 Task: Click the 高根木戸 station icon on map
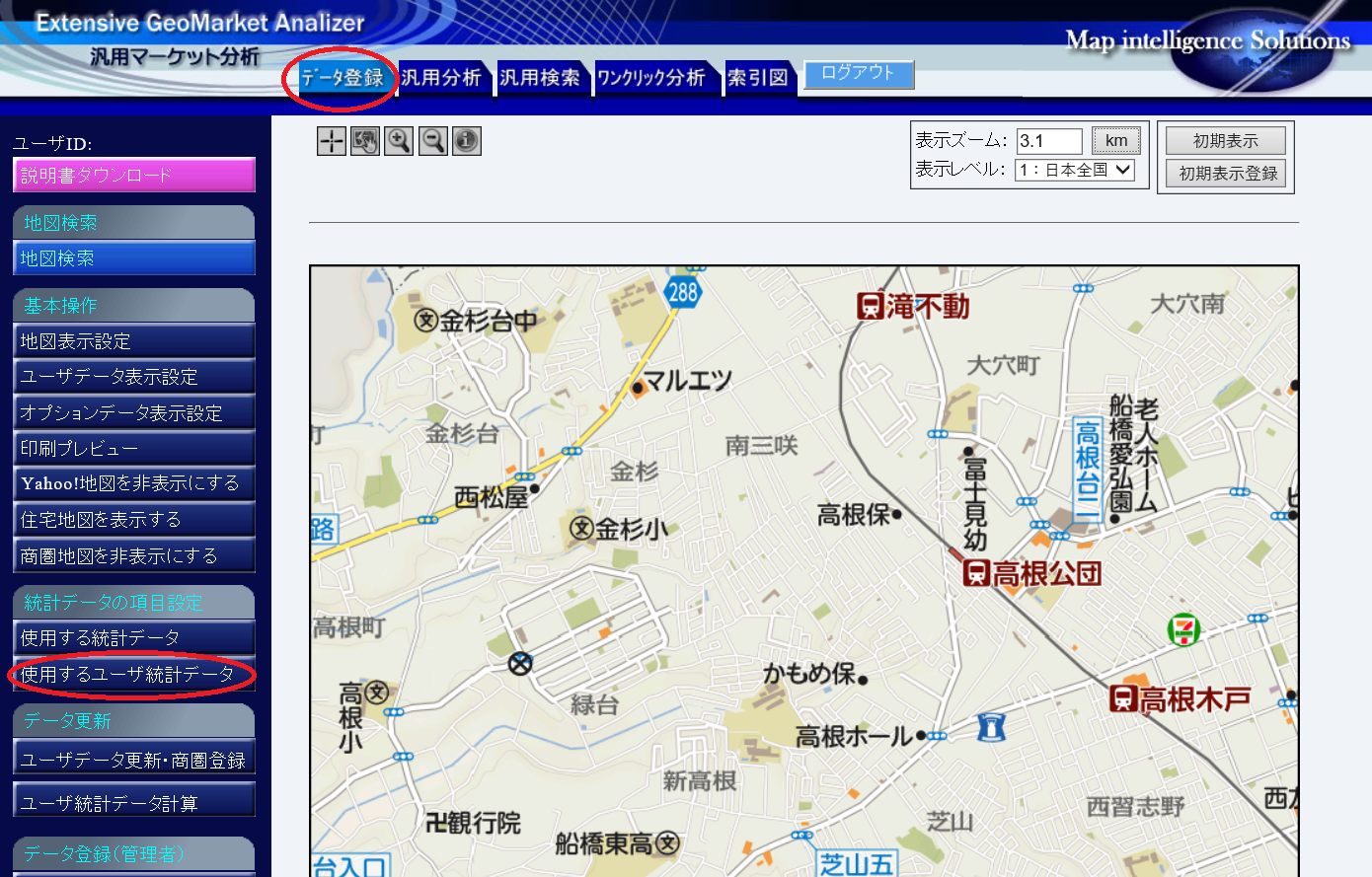[1123, 699]
